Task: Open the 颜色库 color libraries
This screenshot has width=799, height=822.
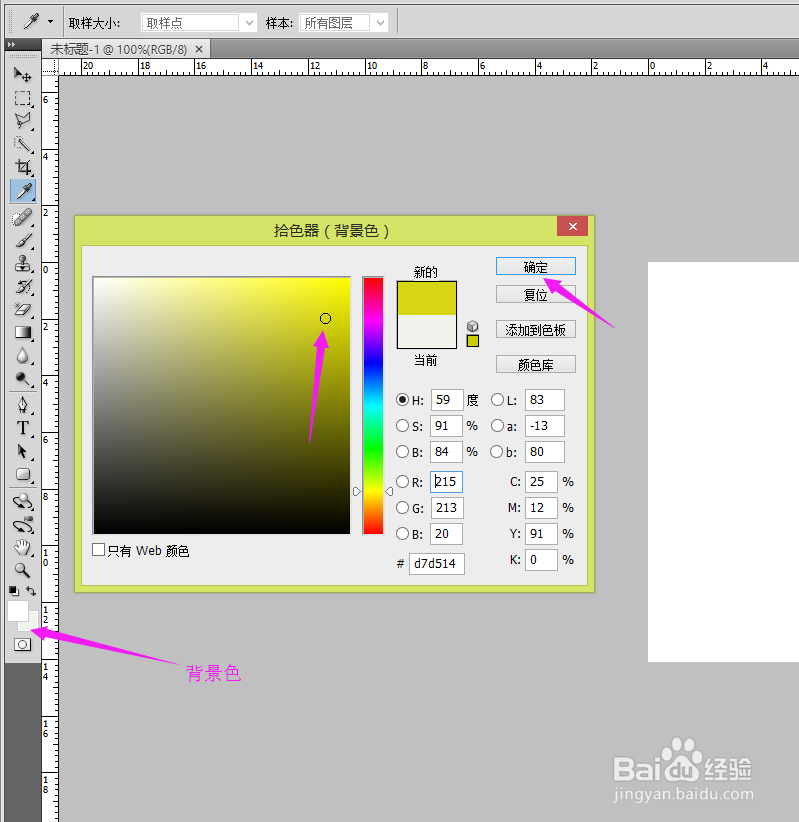Action: [x=536, y=364]
